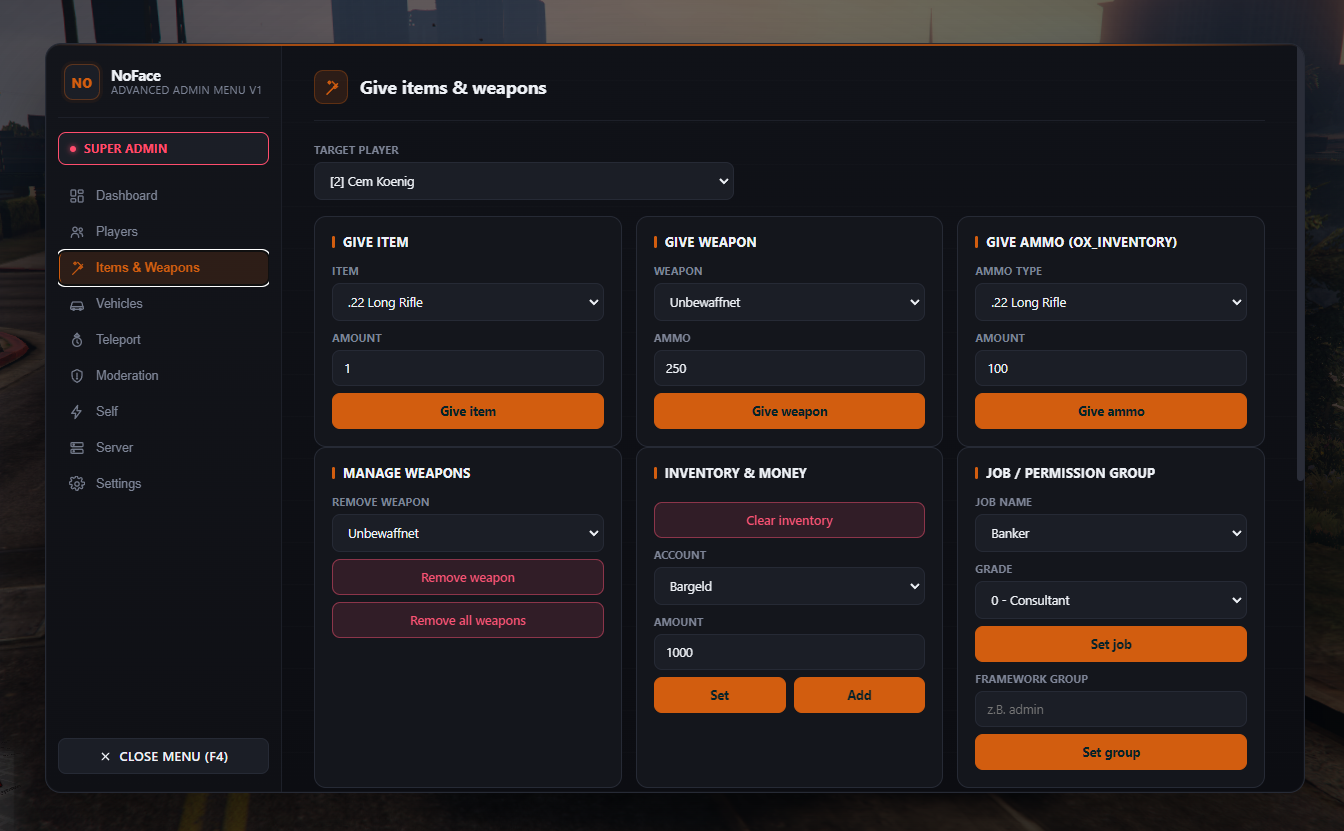
Task: Click the NO logo badge
Action: [82, 83]
